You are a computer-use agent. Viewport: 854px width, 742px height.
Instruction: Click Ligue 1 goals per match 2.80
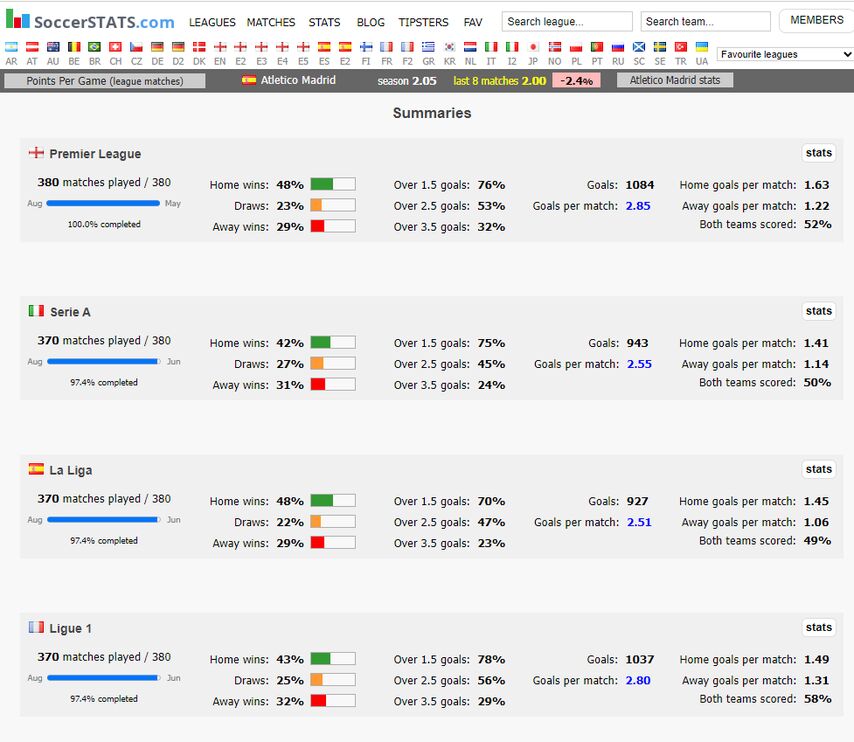click(638, 680)
